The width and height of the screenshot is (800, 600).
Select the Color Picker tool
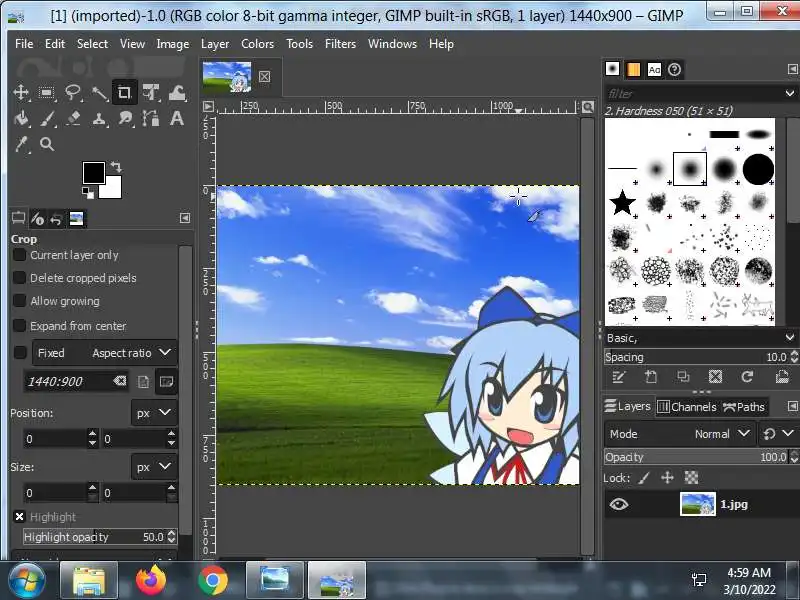pyautogui.click(x=21, y=144)
